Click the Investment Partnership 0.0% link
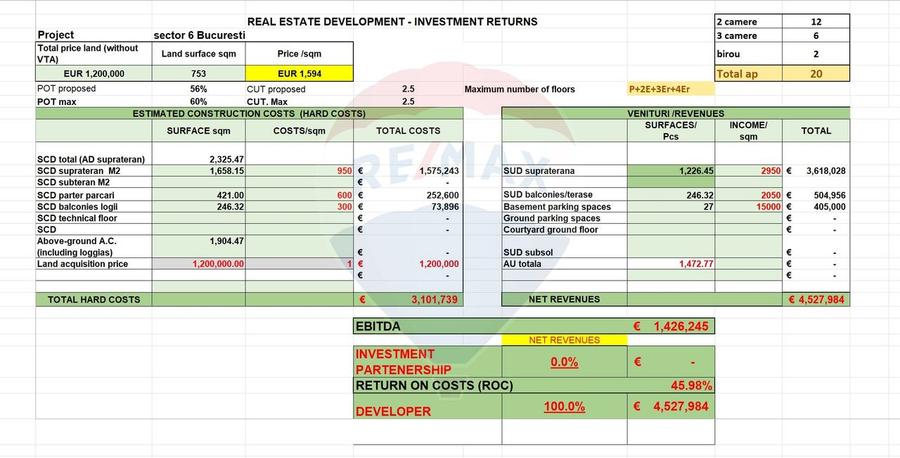The height and width of the screenshot is (458, 900). (x=564, y=362)
